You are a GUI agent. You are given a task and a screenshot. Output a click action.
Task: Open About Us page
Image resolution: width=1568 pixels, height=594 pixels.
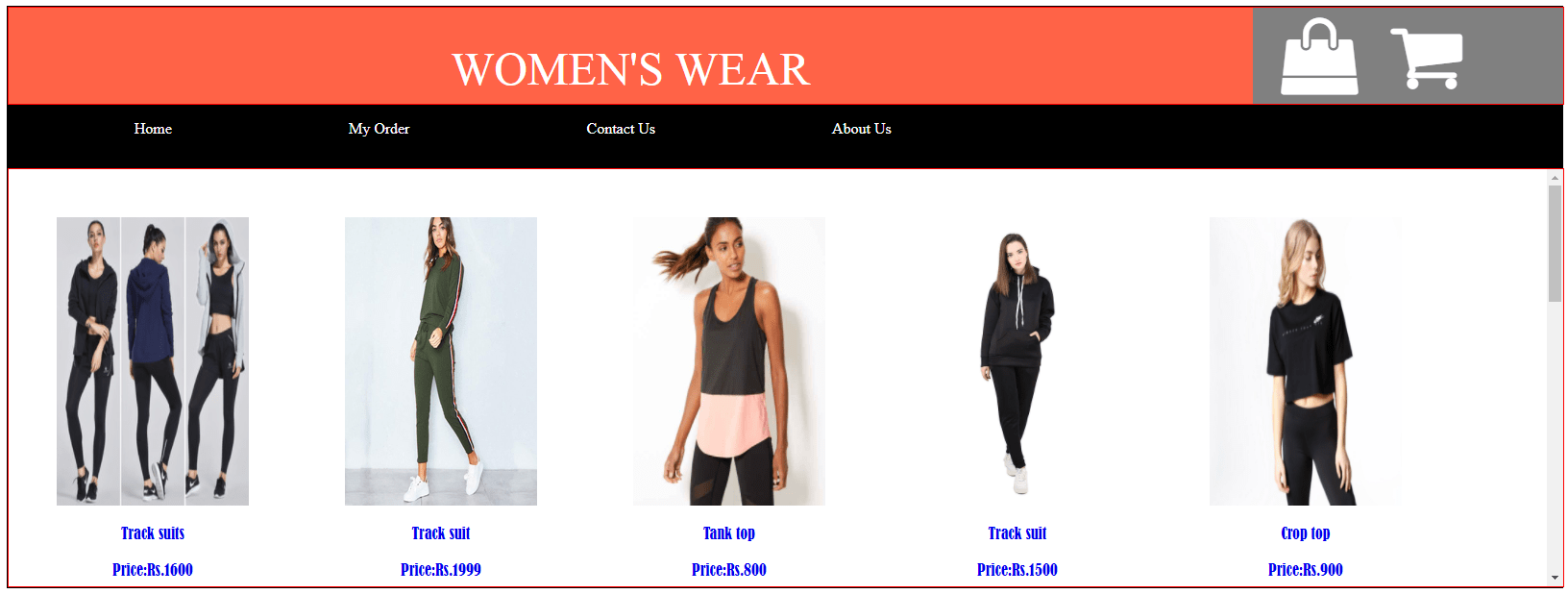862,129
